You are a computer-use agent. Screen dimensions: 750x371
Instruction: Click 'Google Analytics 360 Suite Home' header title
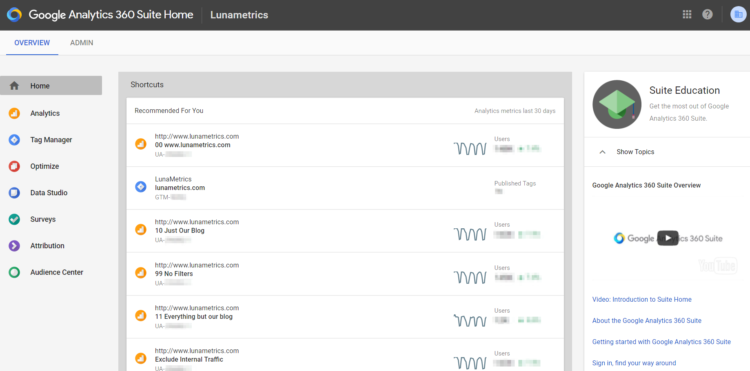pos(111,15)
